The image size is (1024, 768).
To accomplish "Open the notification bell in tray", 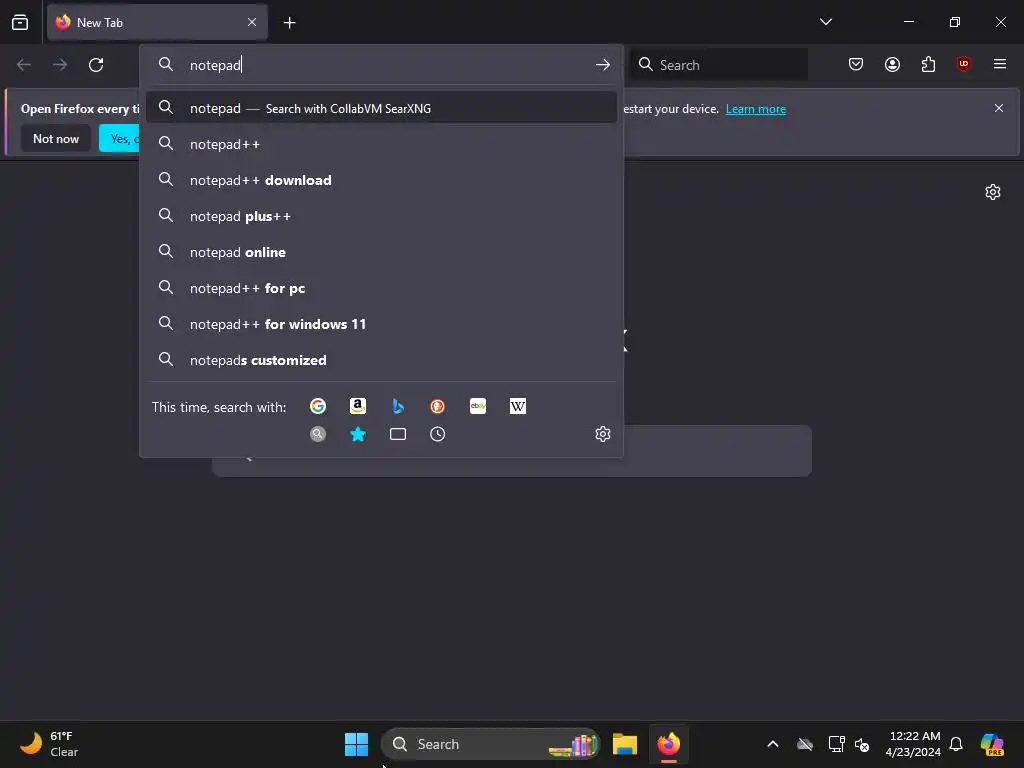I will [x=956, y=744].
